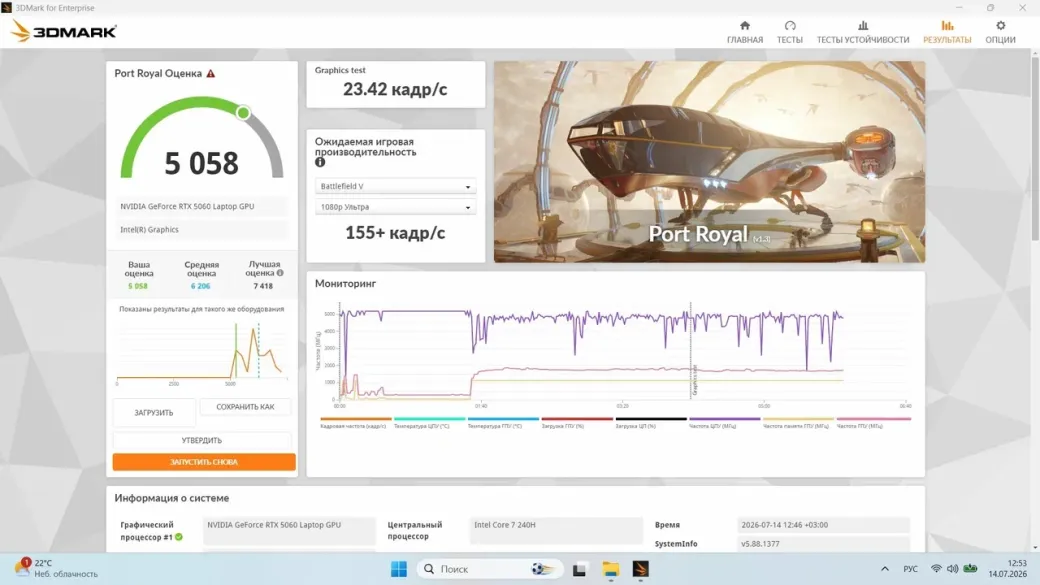Open the ГЛАВНАЯ home tab
The height and width of the screenshot is (585, 1040).
coord(745,32)
